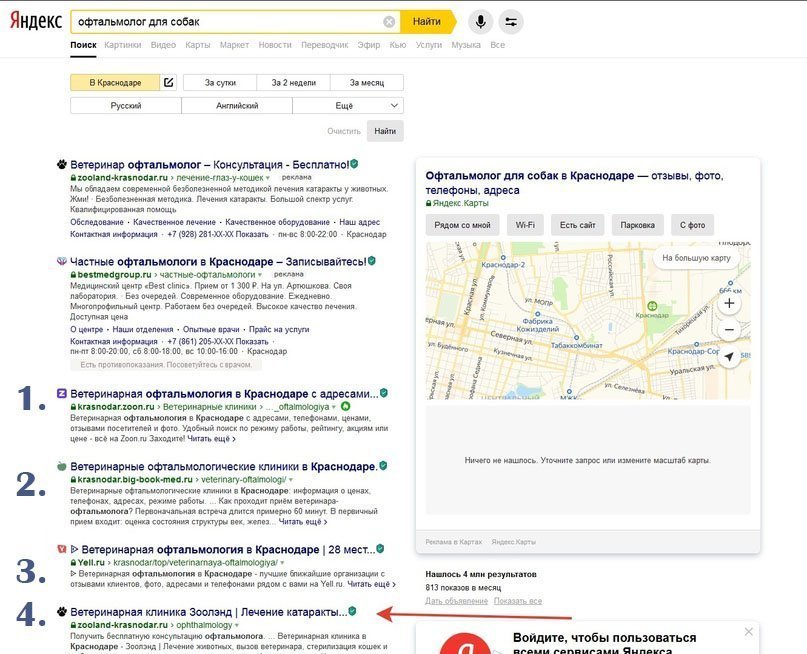The width and height of the screenshot is (807, 654).
Task: Switch to the 'Картинки' tab
Action: click(x=122, y=45)
